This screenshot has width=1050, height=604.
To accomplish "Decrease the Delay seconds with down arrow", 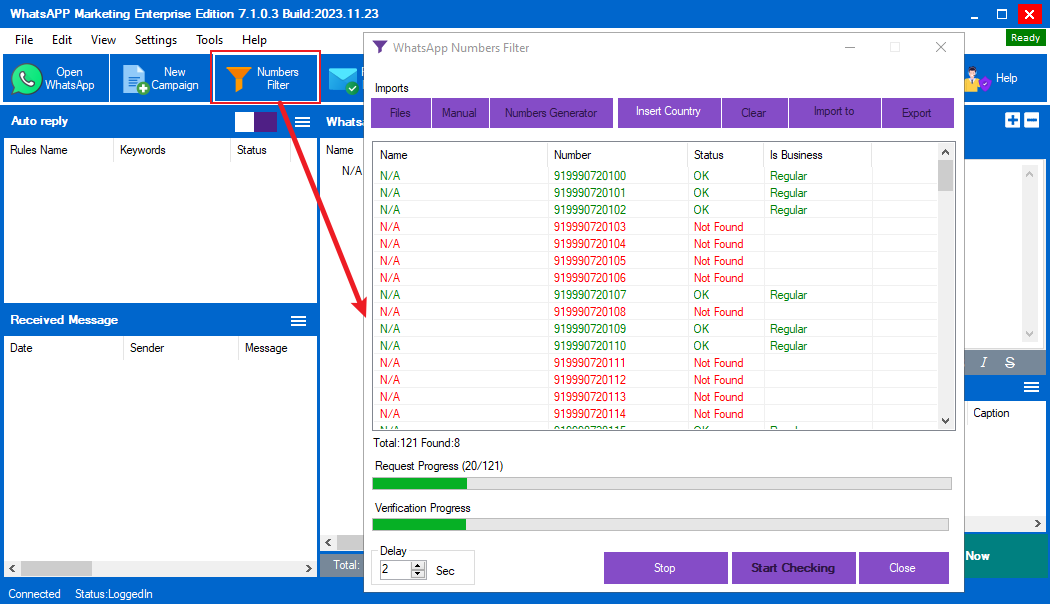I will click(418, 574).
